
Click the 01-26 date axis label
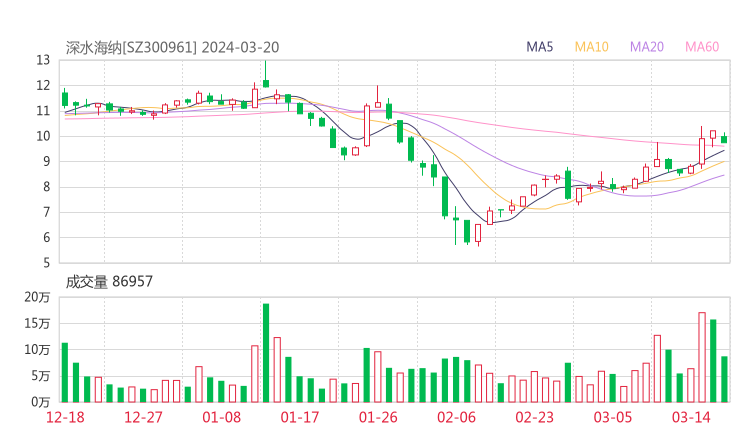point(378,417)
